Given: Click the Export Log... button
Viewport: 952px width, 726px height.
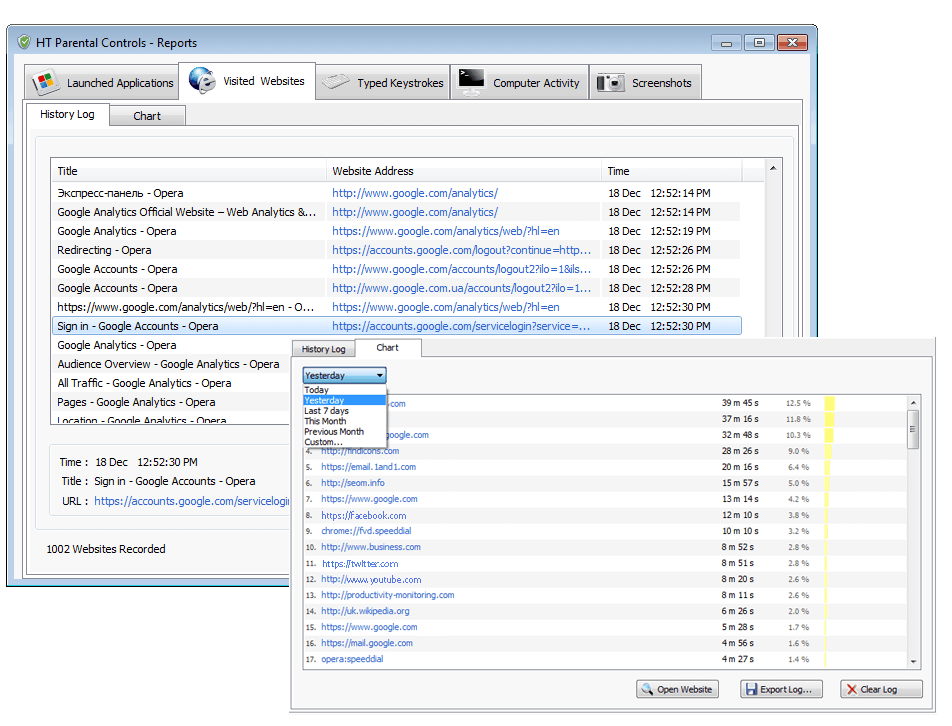Looking at the screenshot, I should [x=781, y=689].
